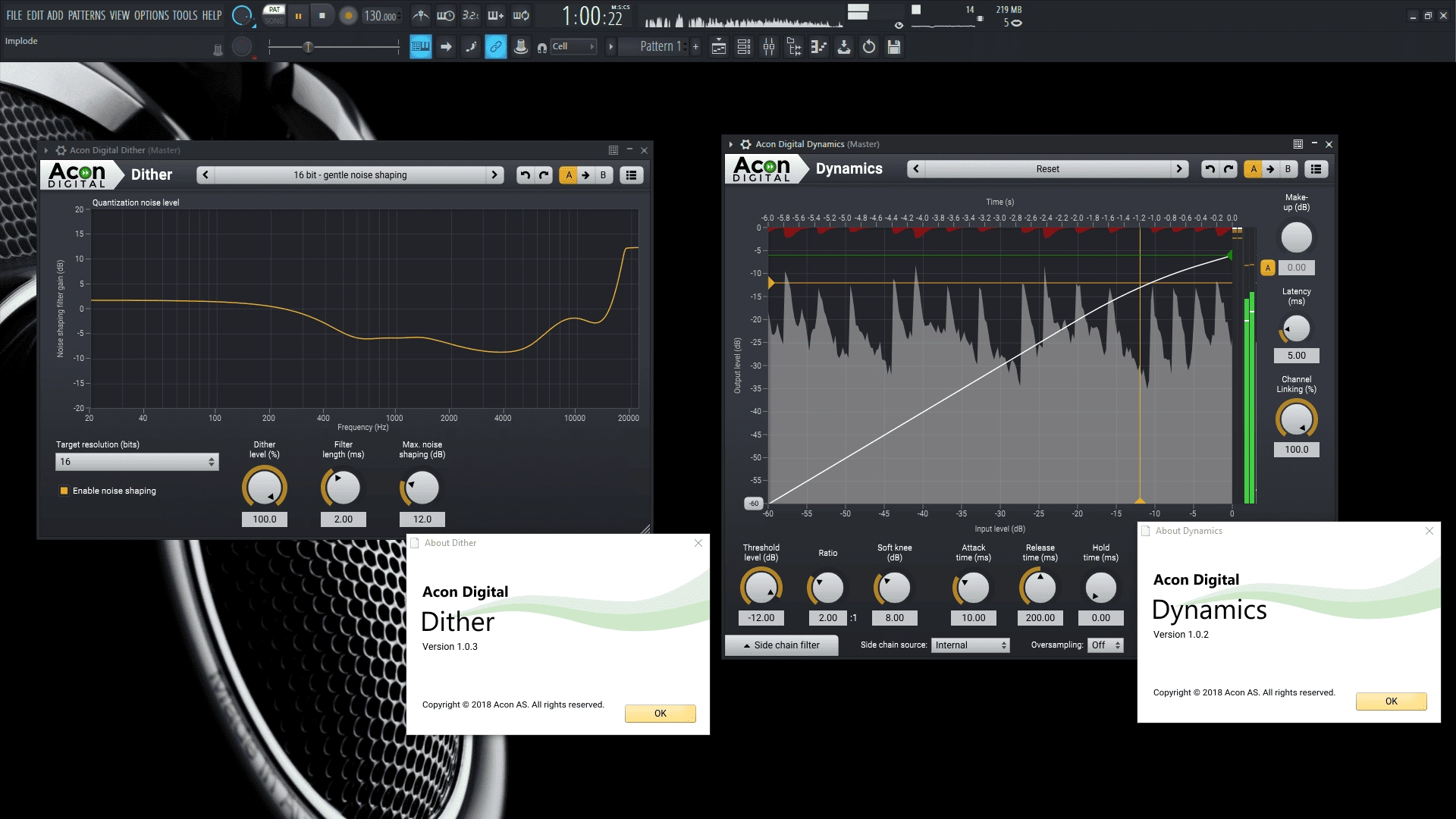
Task: Open the Oversampling Off dropdown
Action: pos(1106,645)
